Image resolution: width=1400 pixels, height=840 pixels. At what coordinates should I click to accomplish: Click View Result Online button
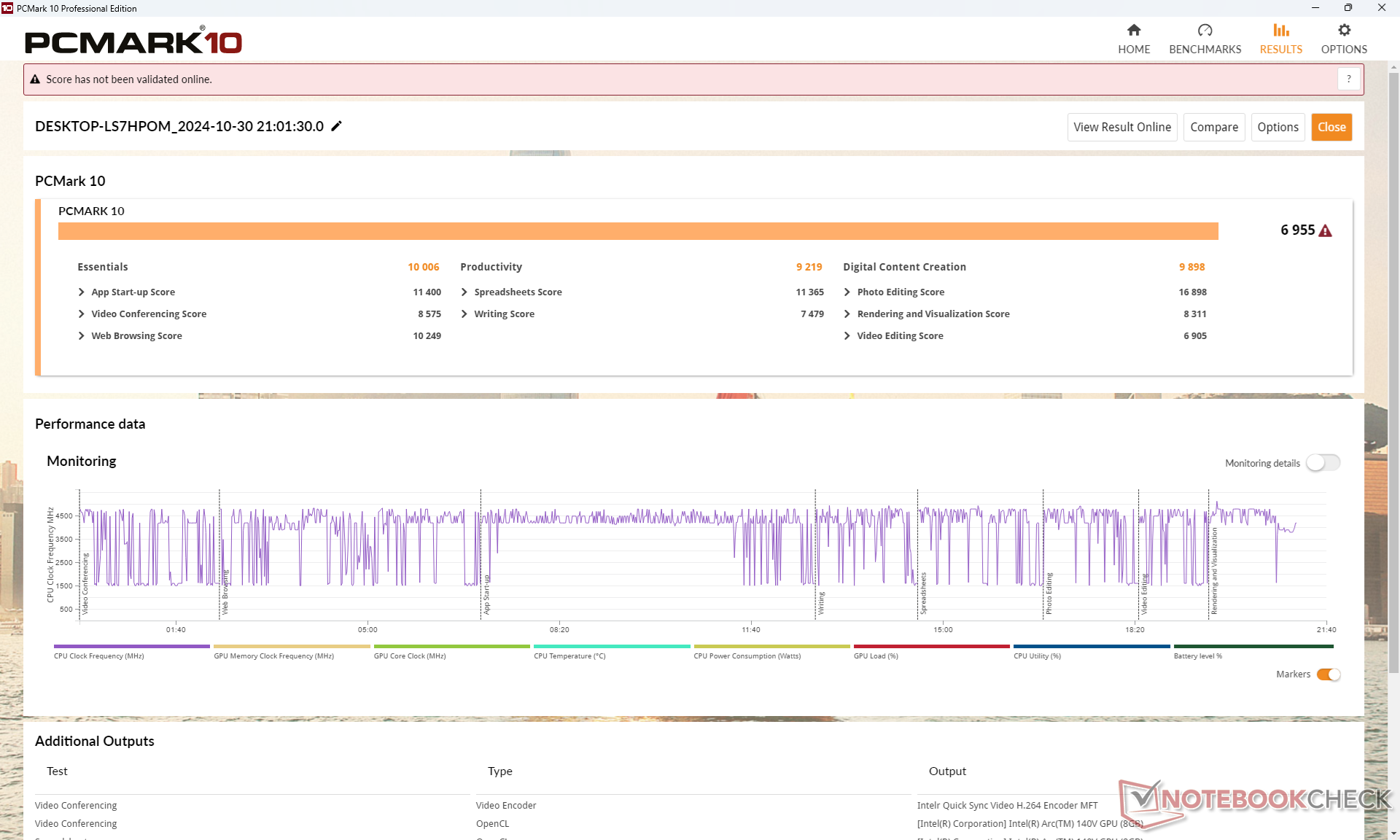coord(1121,127)
